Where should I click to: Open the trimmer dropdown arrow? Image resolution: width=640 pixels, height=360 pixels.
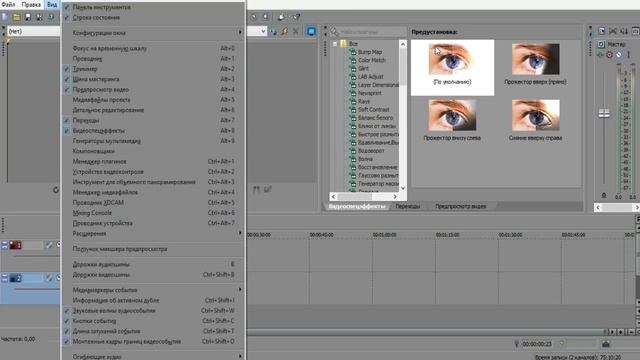coord(263,31)
